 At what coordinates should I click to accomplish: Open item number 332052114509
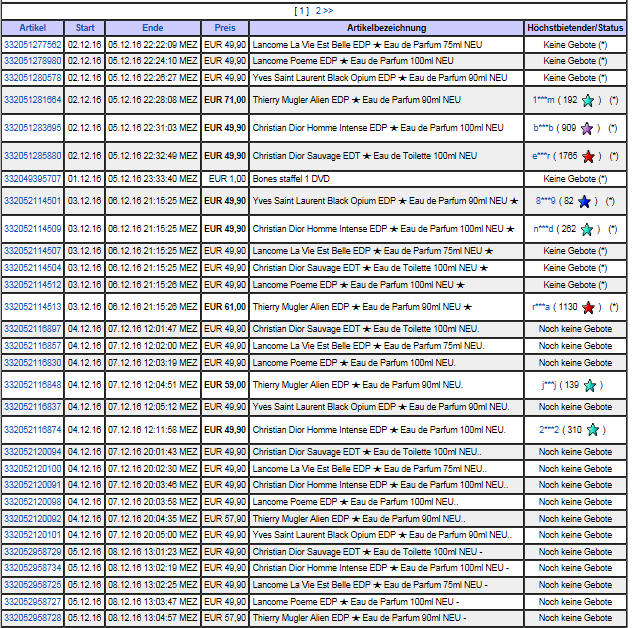(33, 229)
